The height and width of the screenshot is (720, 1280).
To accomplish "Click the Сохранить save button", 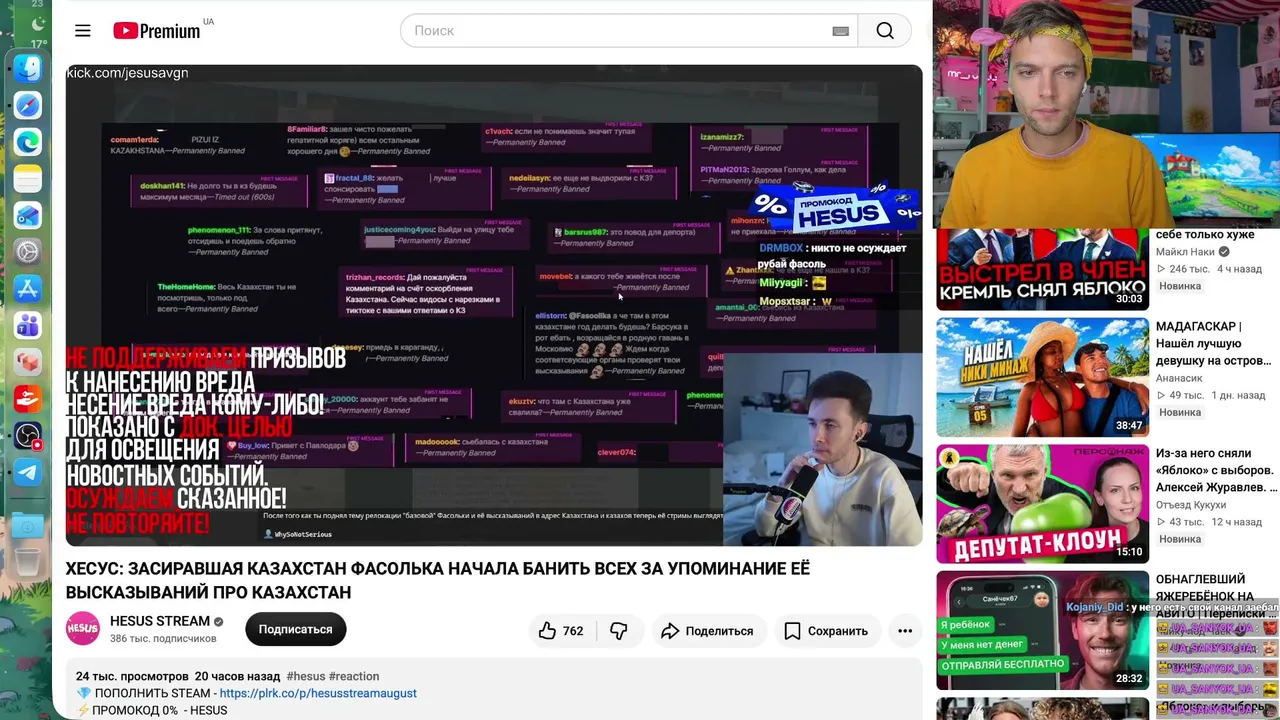I will (x=825, y=631).
